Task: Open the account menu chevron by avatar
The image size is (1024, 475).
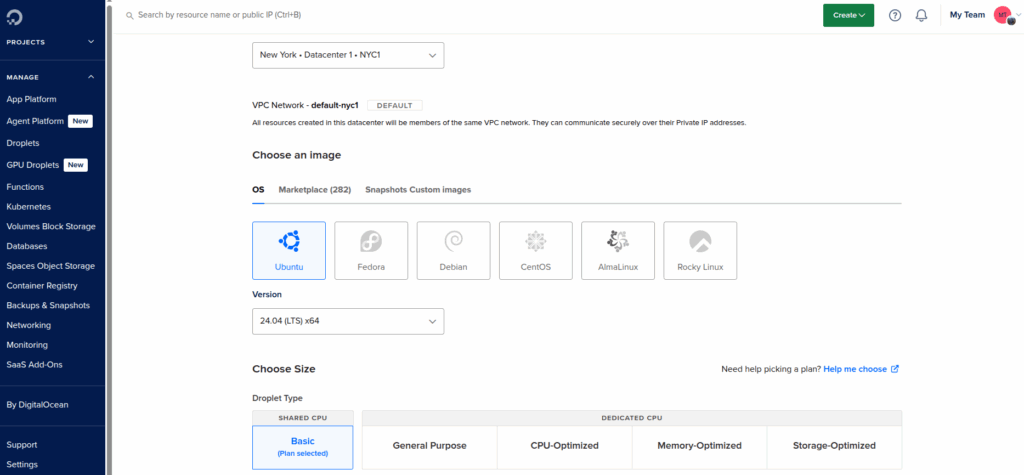Action: pyautogui.click(x=1018, y=15)
